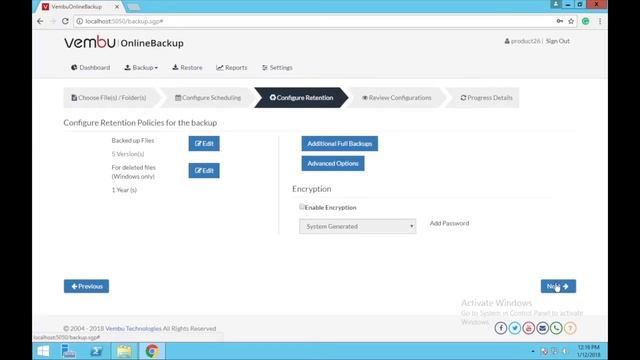
Task: Open Advanced Options
Action: [333, 163]
